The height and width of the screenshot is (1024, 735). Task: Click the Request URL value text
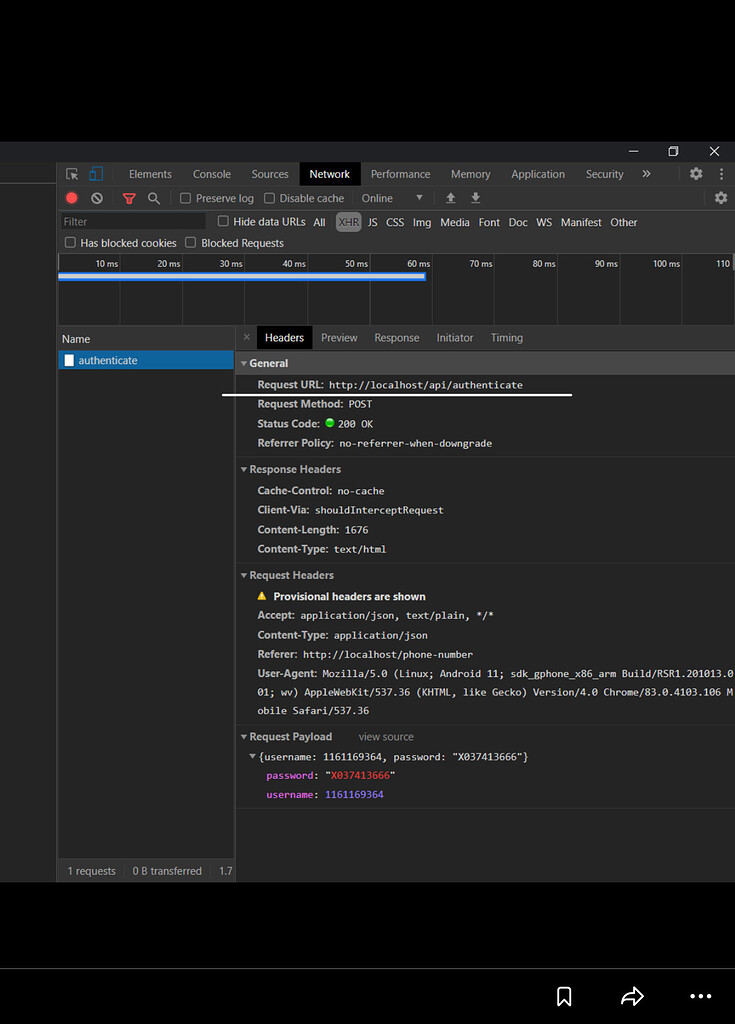[425, 385]
